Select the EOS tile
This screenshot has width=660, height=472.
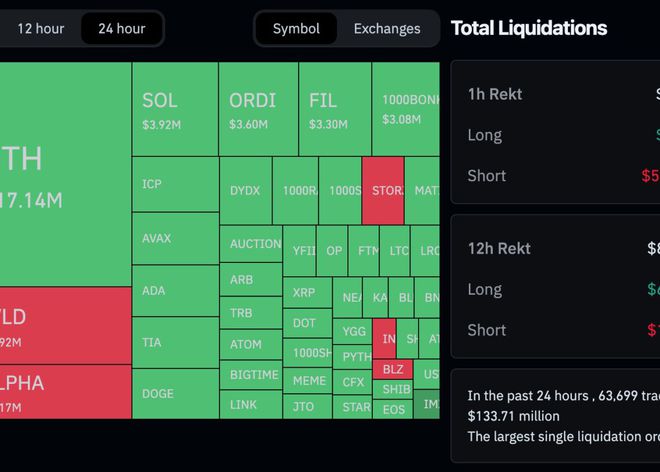point(392,409)
